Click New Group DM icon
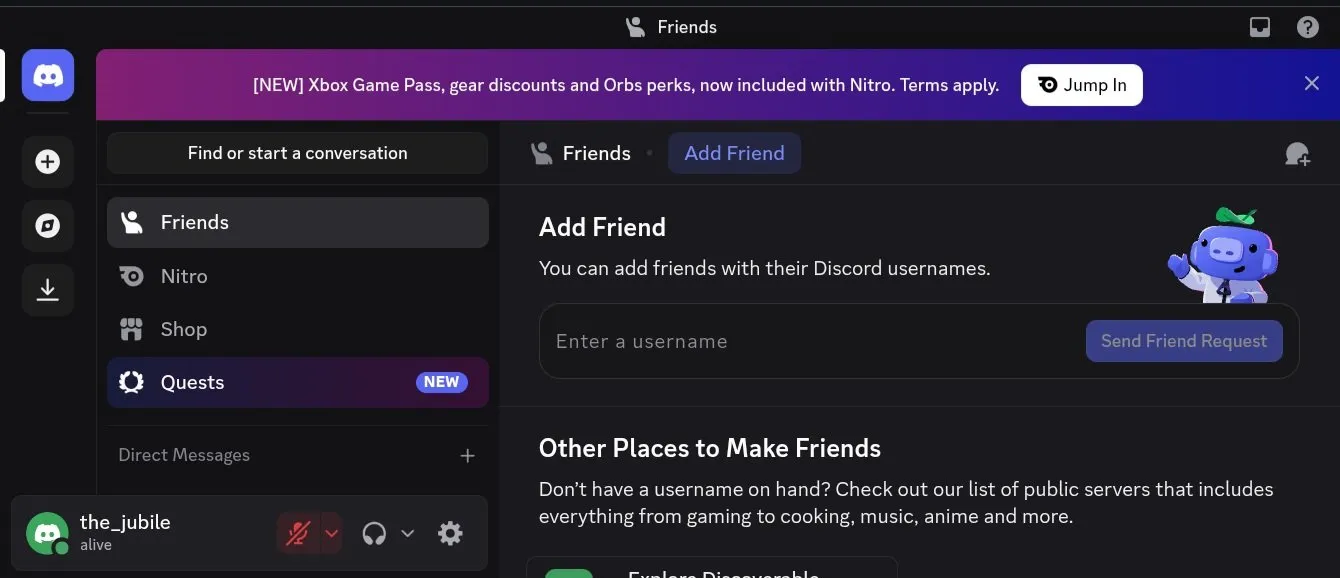The image size is (1340, 578). point(1297,154)
